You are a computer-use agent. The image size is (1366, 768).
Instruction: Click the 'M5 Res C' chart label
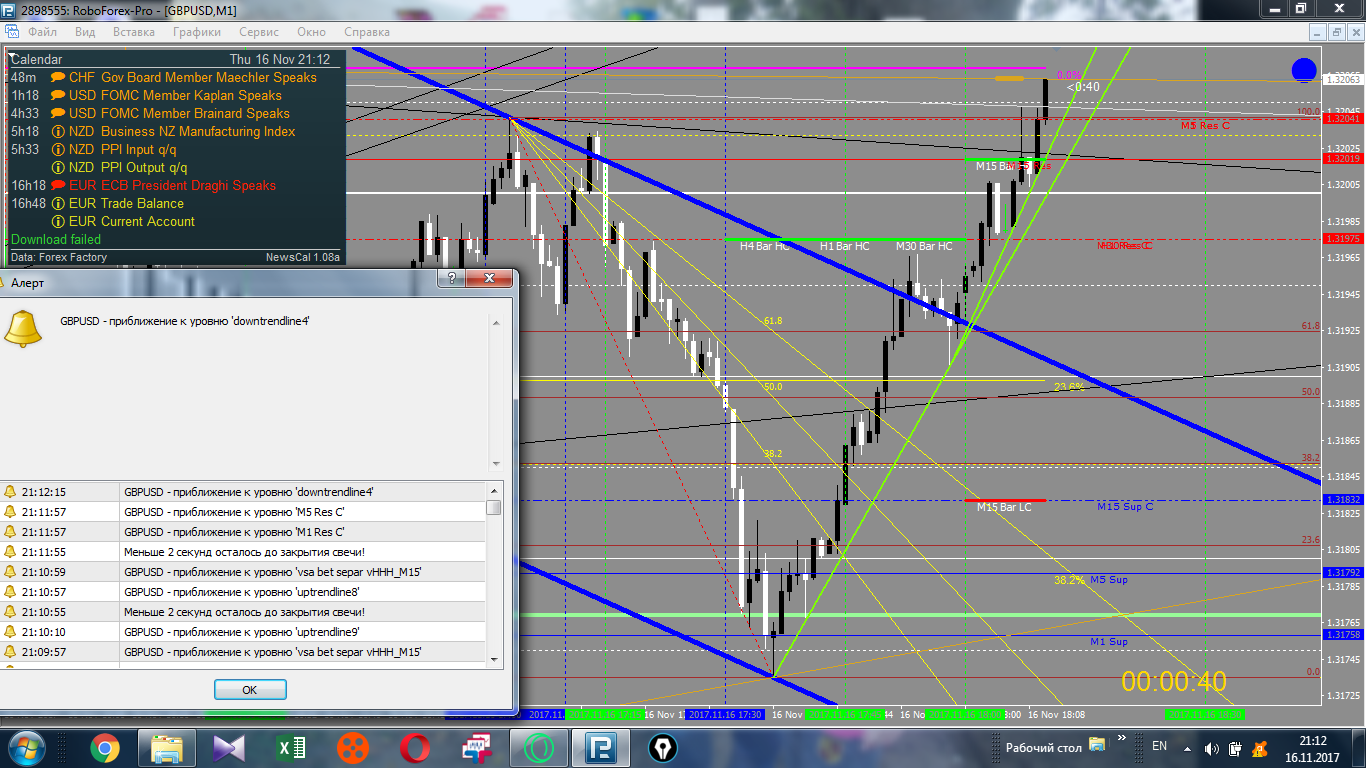point(1205,126)
